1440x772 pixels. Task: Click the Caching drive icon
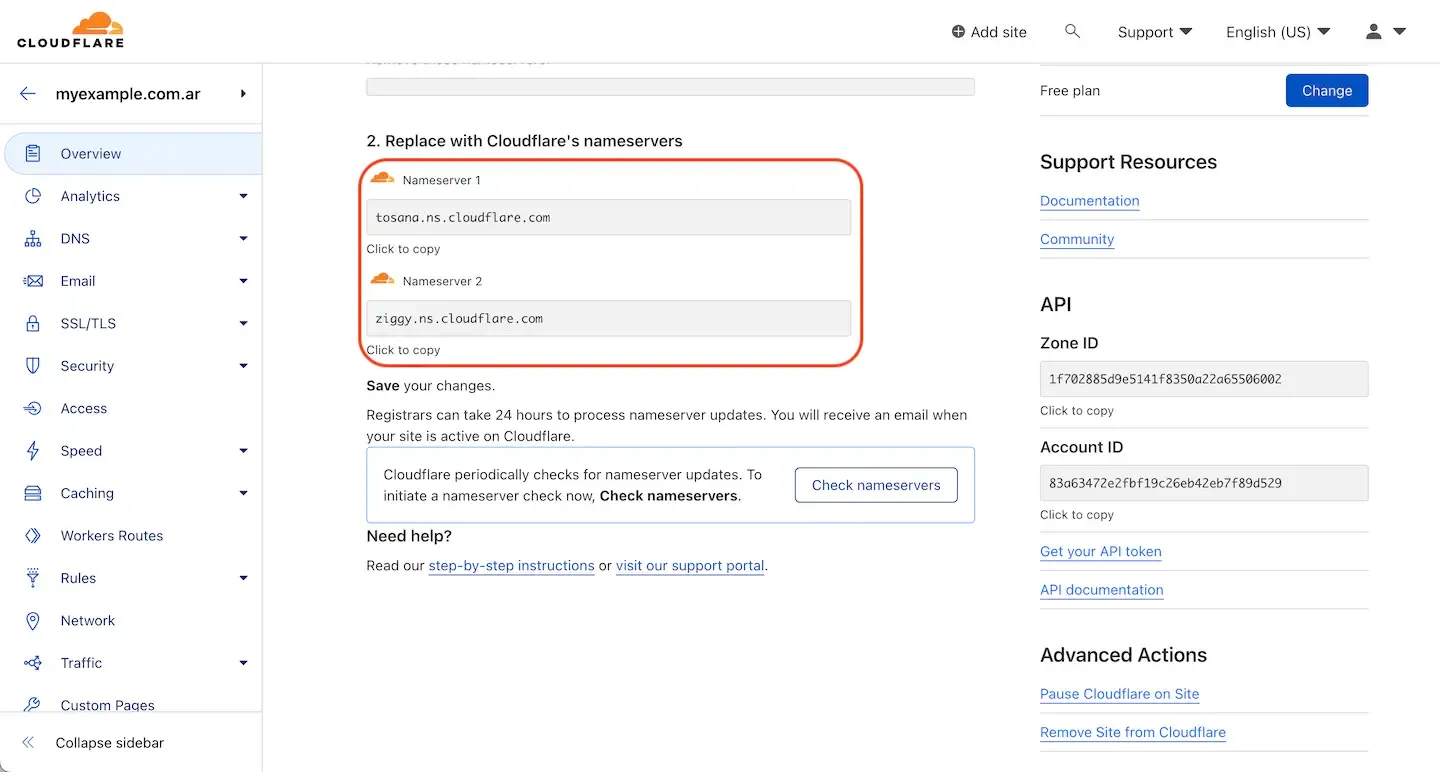pyautogui.click(x=33, y=493)
